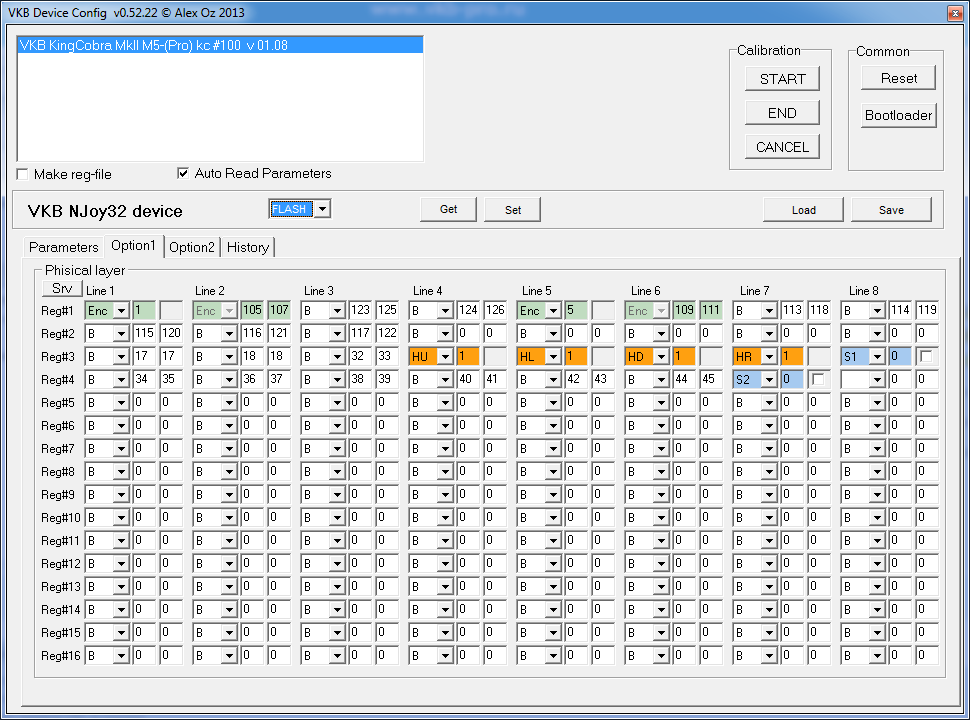Click the input field containing value 115

(x=144, y=333)
